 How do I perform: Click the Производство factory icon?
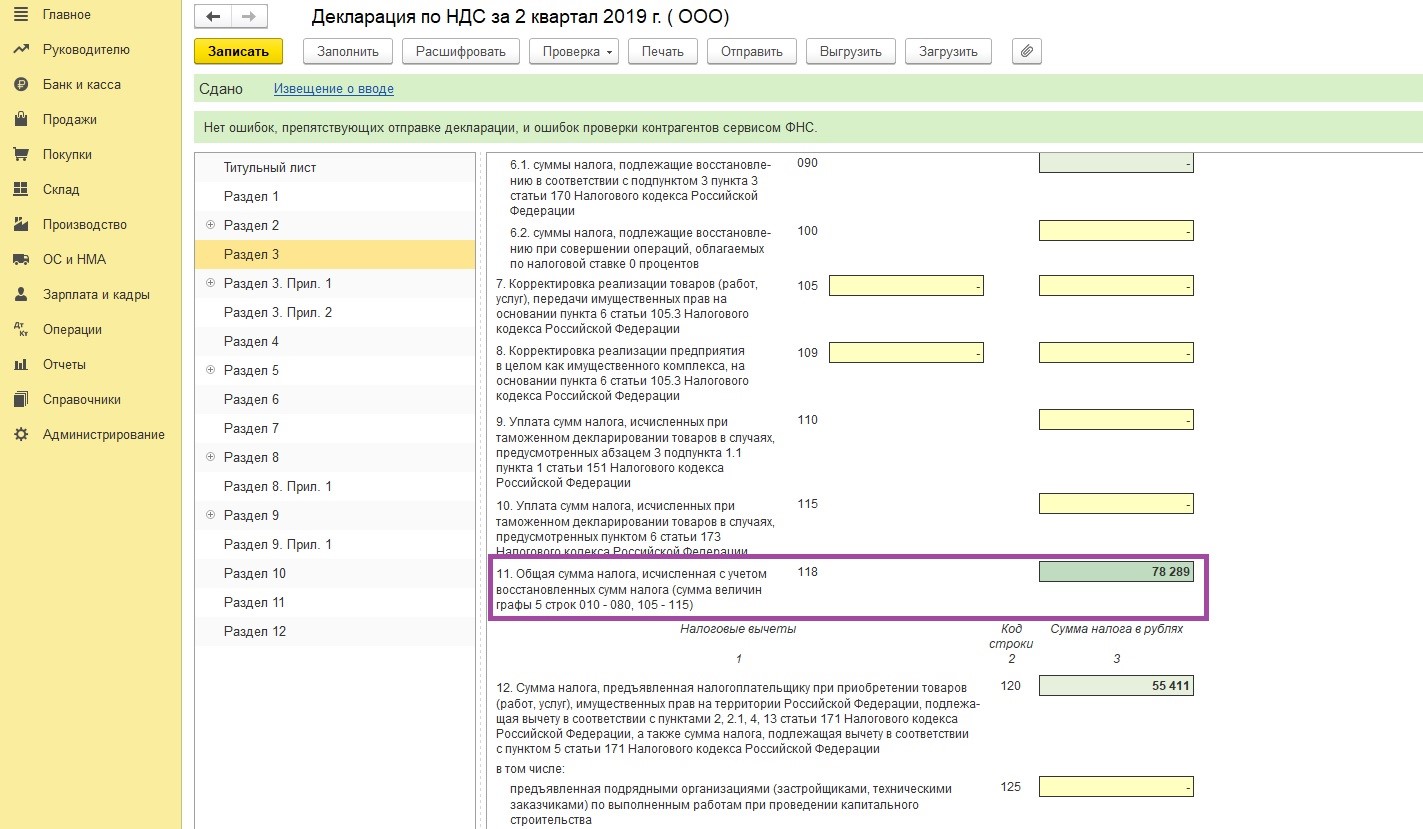(x=20, y=224)
